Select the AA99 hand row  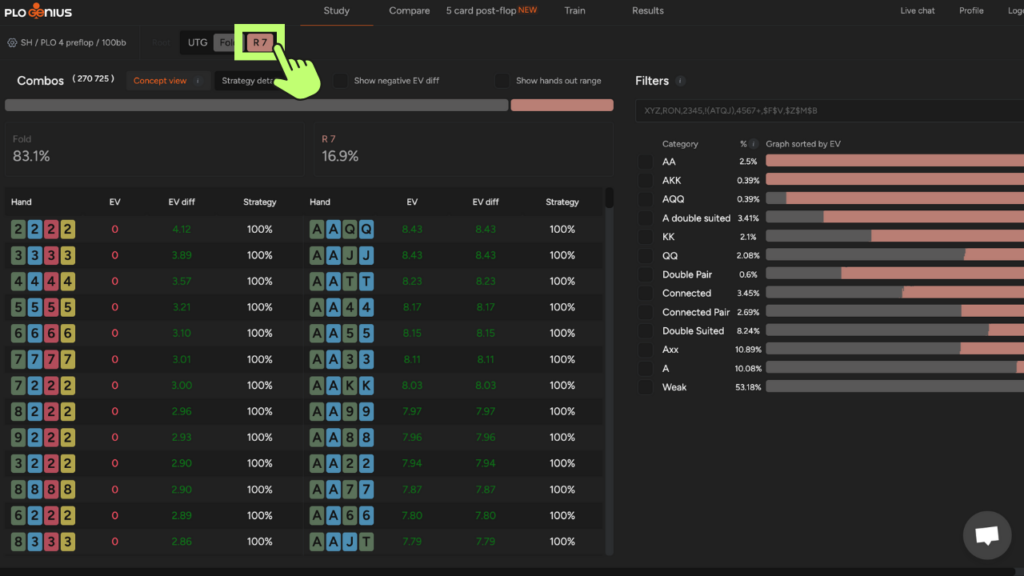(454, 411)
